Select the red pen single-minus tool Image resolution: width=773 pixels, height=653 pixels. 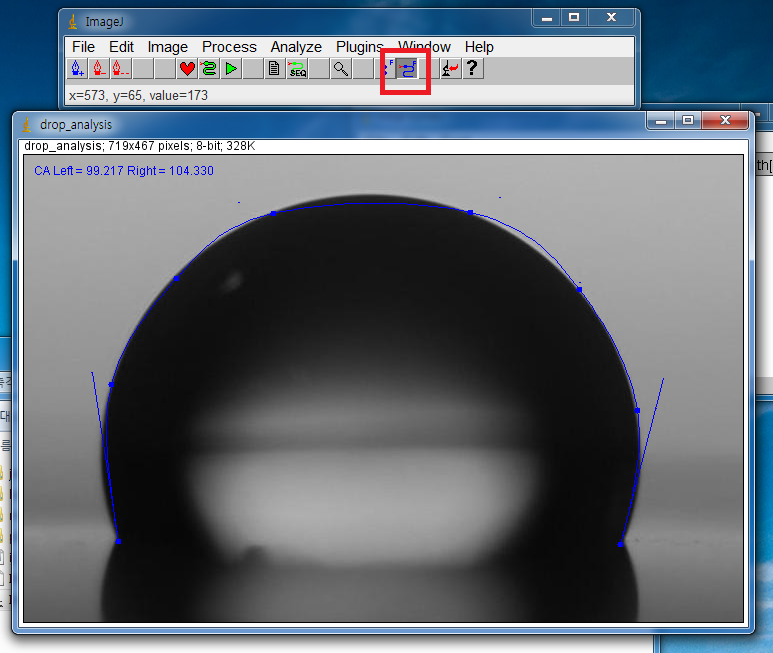(99, 69)
